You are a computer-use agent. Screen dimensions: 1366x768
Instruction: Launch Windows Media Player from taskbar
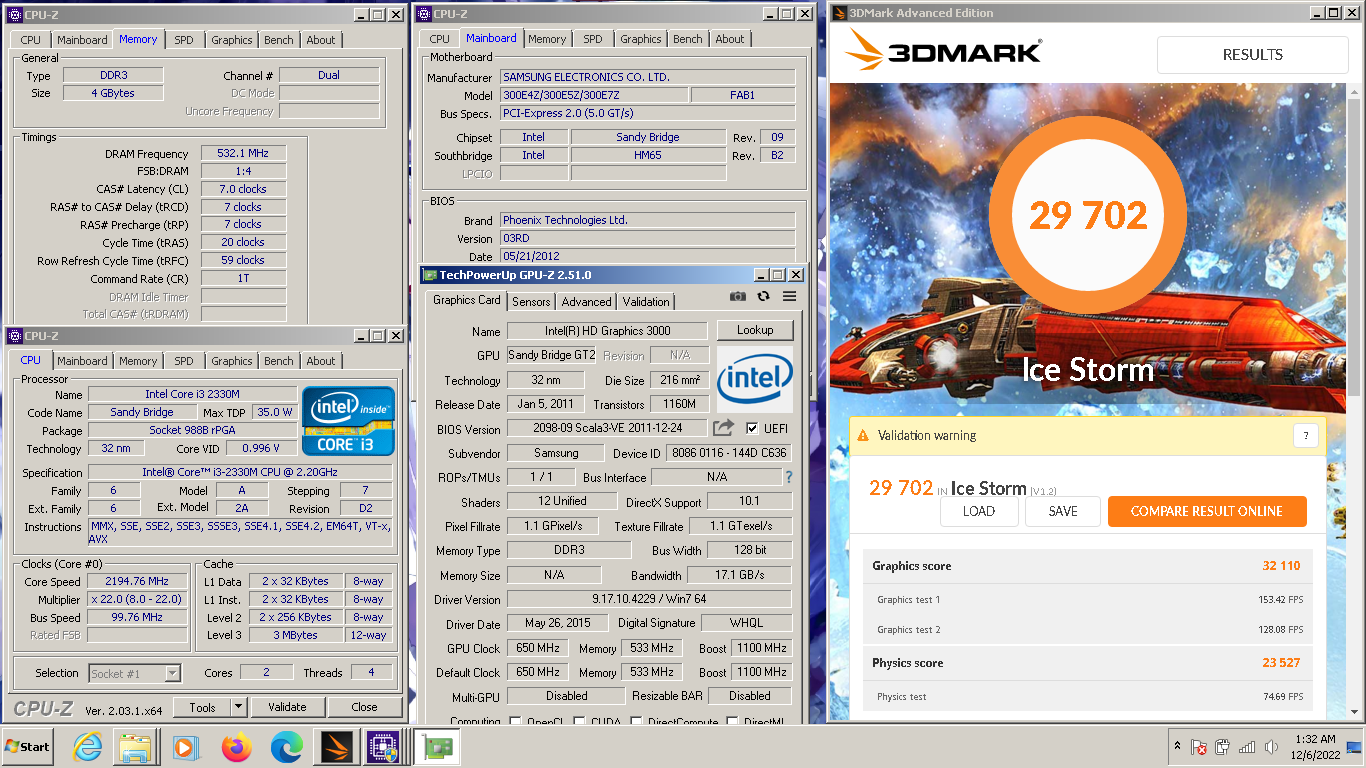point(185,747)
